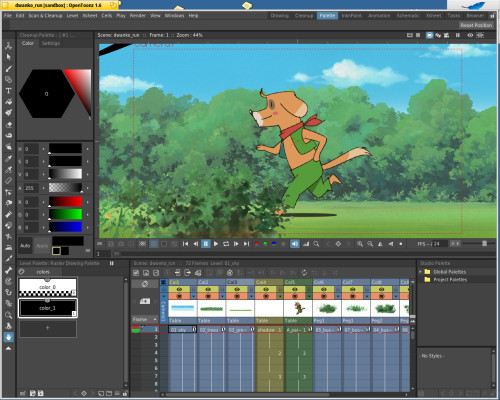The width and height of the screenshot is (500, 400).
Task: Click the right arrow of the H slider
Action: click(x=88, y=149)
